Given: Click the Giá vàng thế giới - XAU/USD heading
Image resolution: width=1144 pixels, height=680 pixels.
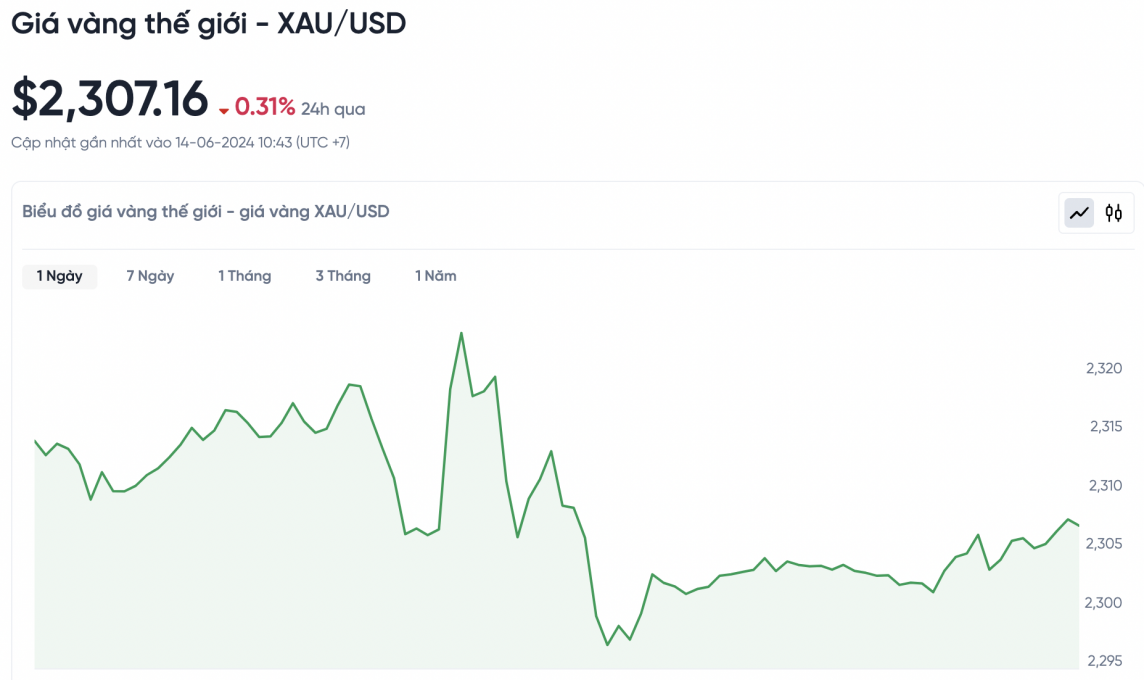Looking at the screenshot, I should [208, 24].
